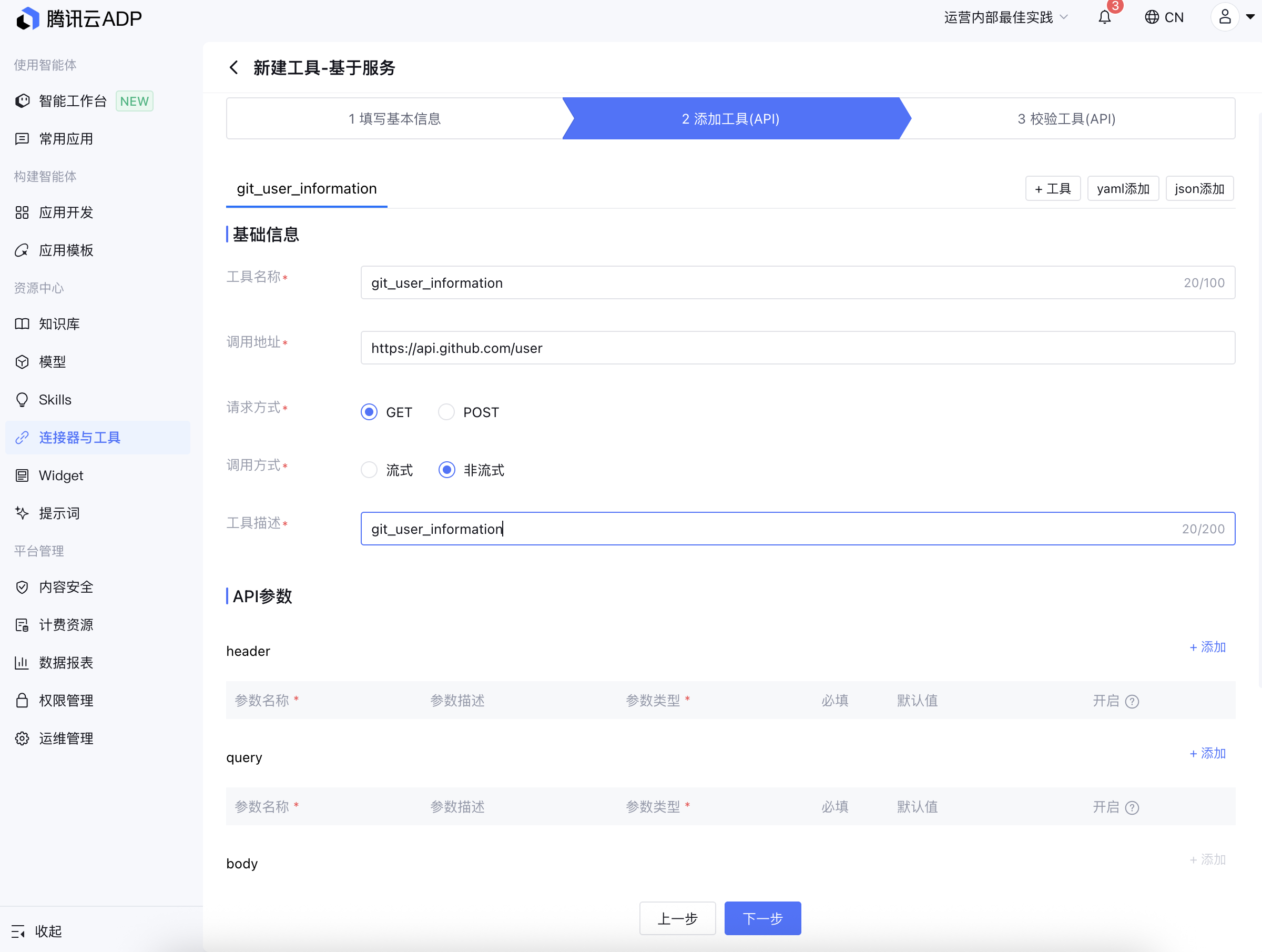This screenshot has width=1262, height=952.
Task: Open 权限管理 in sidebar
Action: pos(66,700)
